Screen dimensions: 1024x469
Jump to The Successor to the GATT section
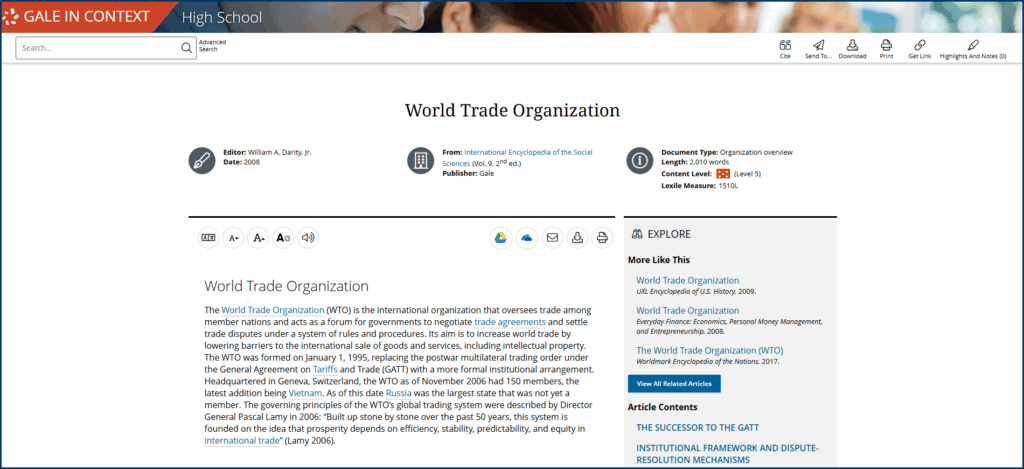coord(697,428)
